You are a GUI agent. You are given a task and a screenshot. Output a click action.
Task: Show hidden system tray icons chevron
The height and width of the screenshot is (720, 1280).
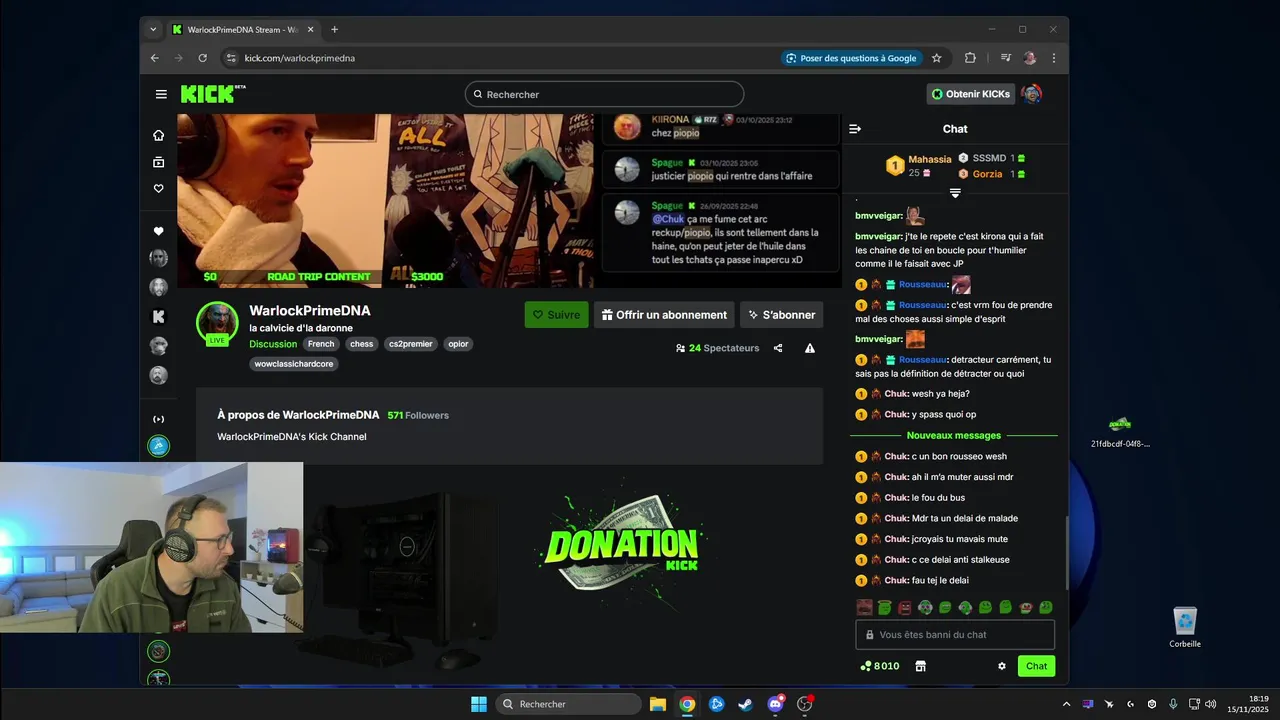pyautogui.click(x=1066, y=704)
